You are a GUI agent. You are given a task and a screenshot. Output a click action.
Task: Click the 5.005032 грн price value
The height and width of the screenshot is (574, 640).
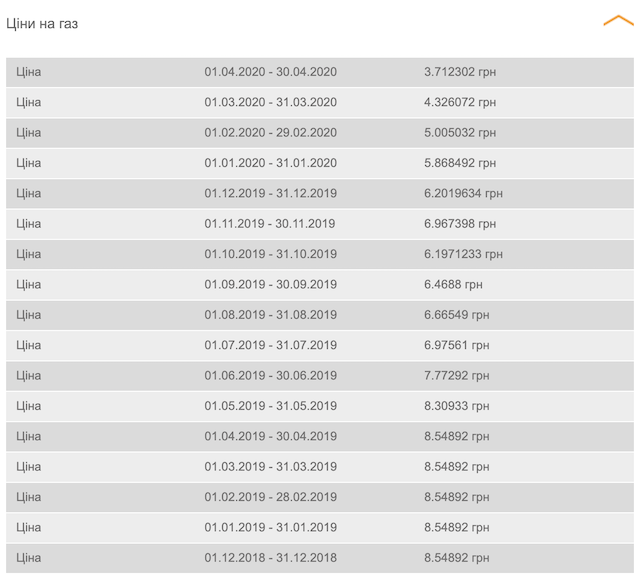[x=460, y=133]
